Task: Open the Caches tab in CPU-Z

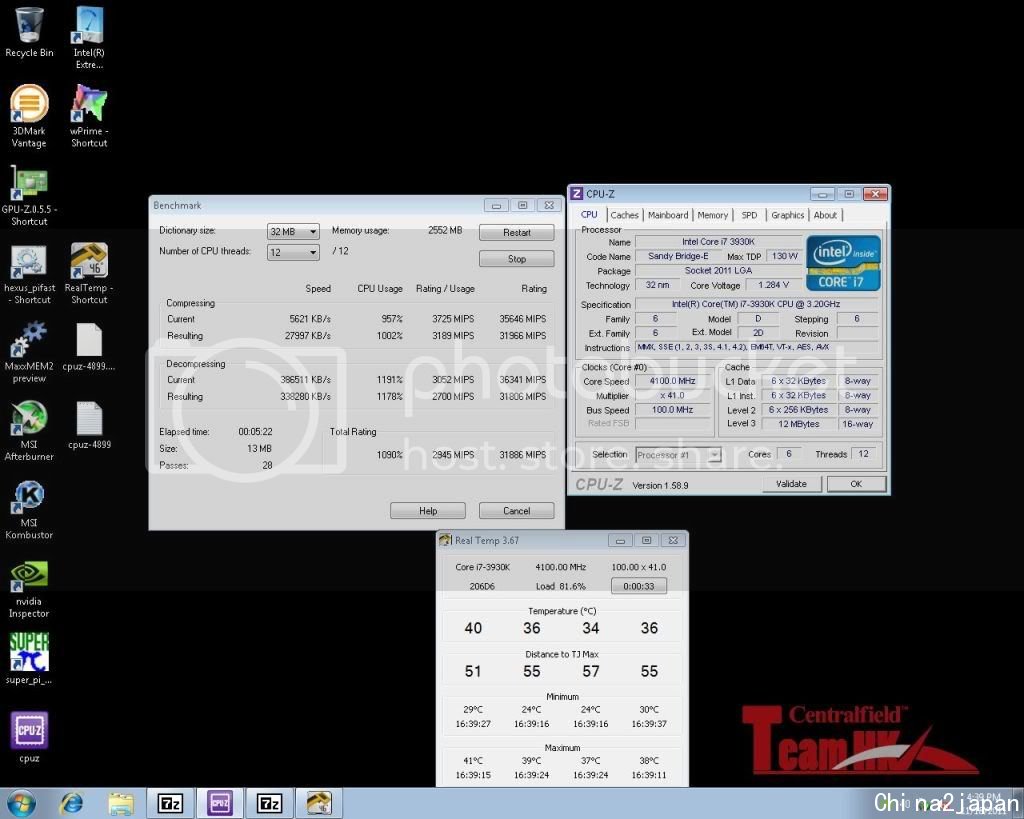Action: click(x=624, y=215)
